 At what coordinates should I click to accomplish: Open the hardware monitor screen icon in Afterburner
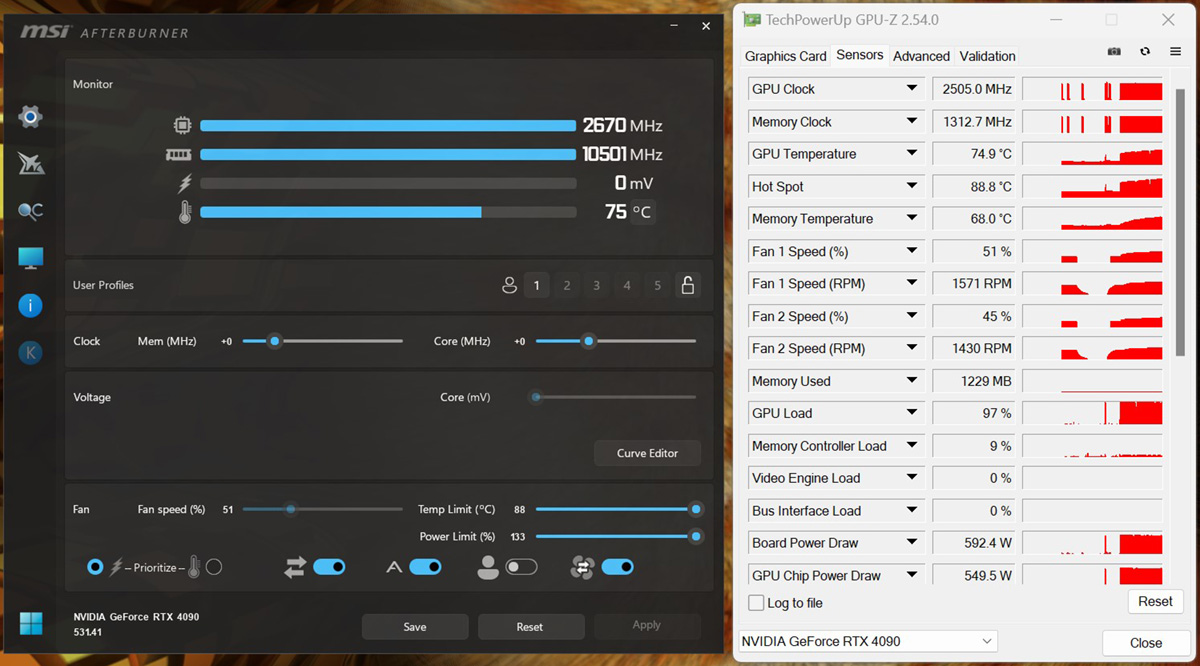click(31, 258)
